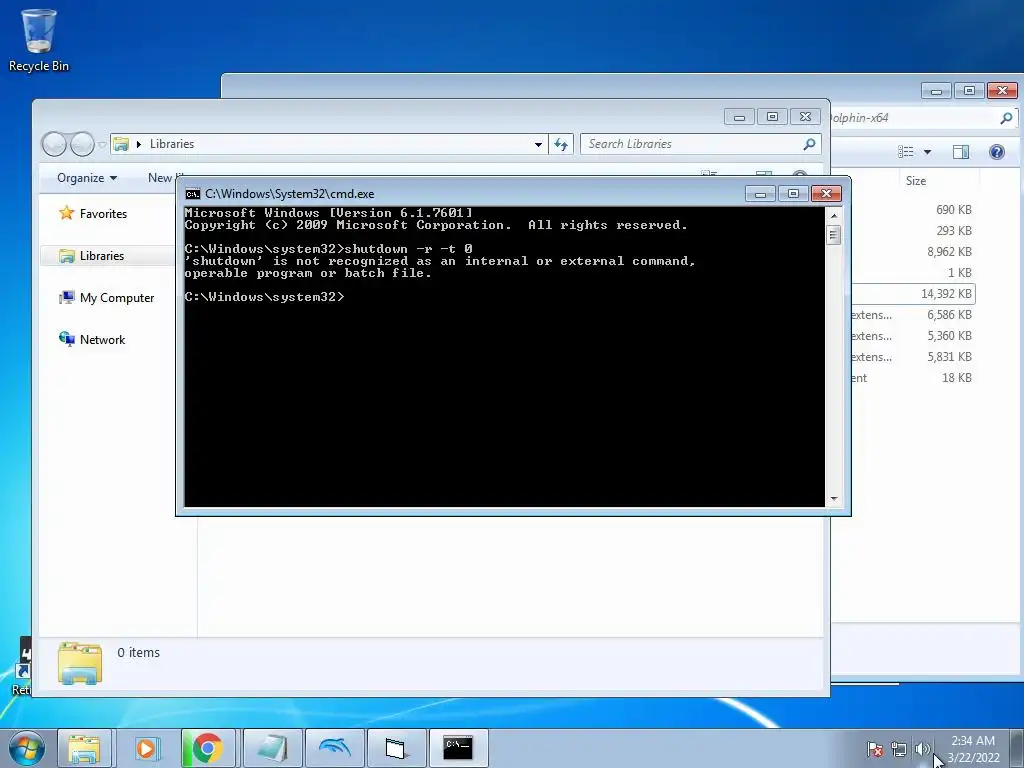Screen dimensions: 1024x768
Task: Open view options dropdown in Dolphin-x64 window
Action: pyautogui.click(x=927, y=152)
